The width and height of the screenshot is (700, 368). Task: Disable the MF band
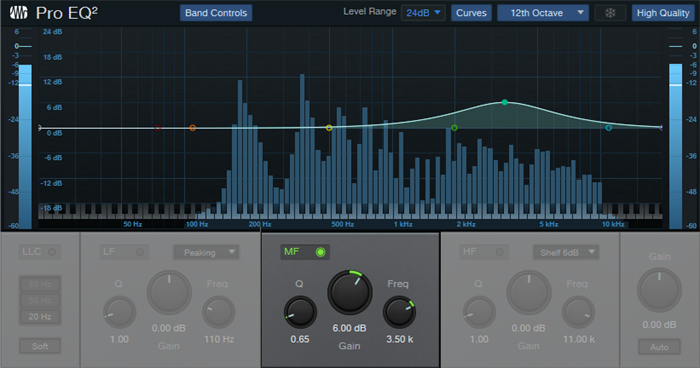[305, 252]
